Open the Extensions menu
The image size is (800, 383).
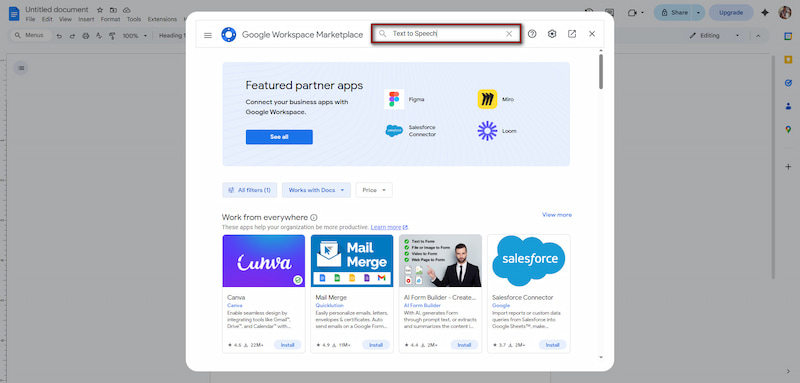(x=162, y=19)
